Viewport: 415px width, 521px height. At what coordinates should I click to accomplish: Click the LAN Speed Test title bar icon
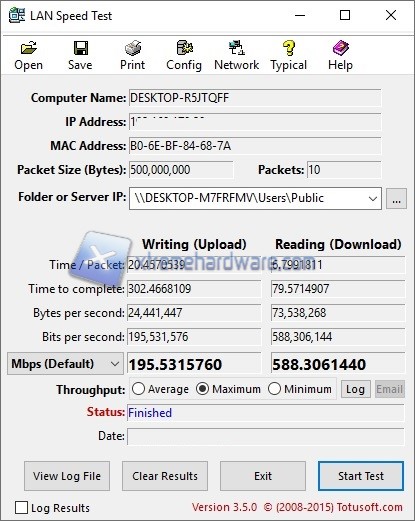coord(17,15)
